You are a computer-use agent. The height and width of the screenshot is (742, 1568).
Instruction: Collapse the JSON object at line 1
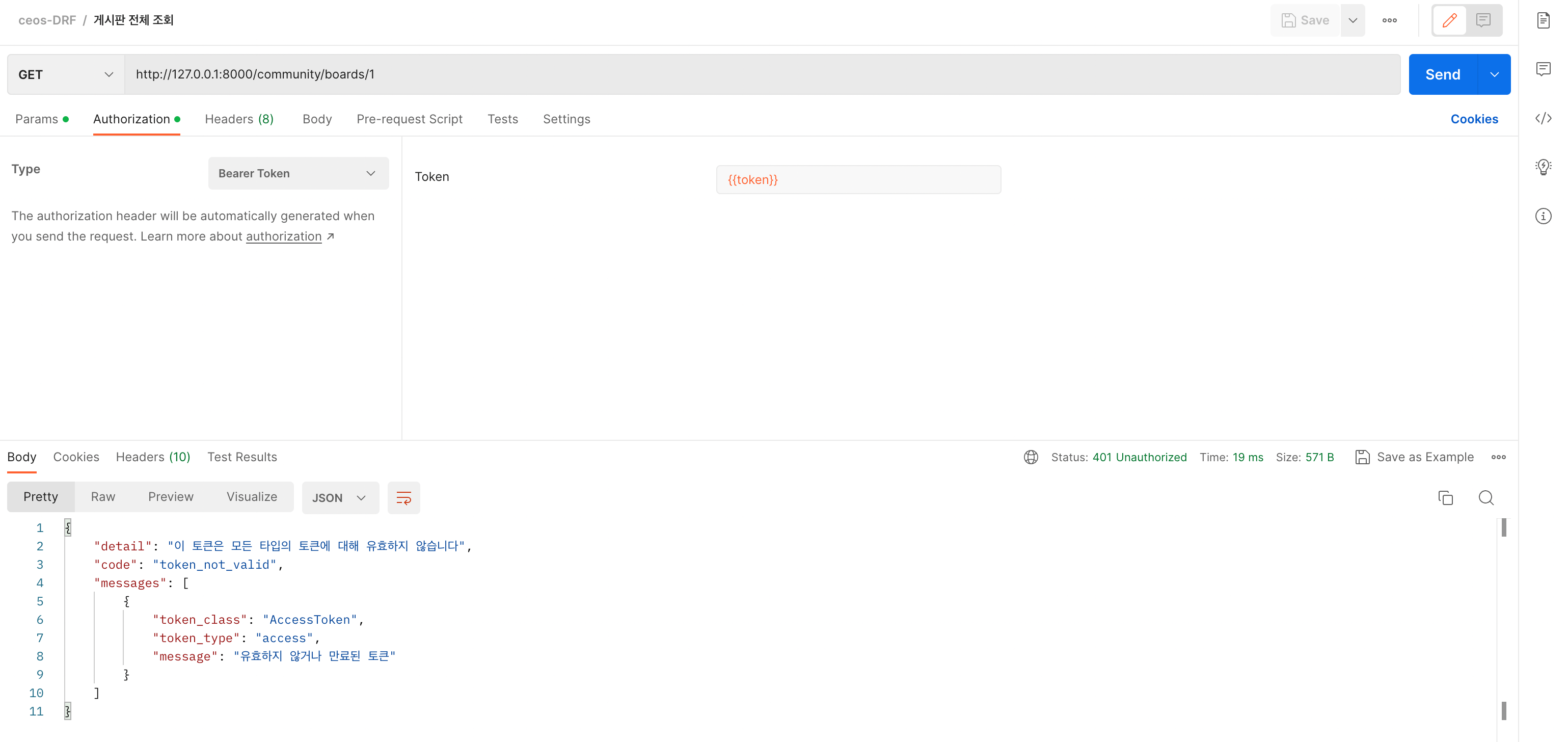click(x=68, y=528)
